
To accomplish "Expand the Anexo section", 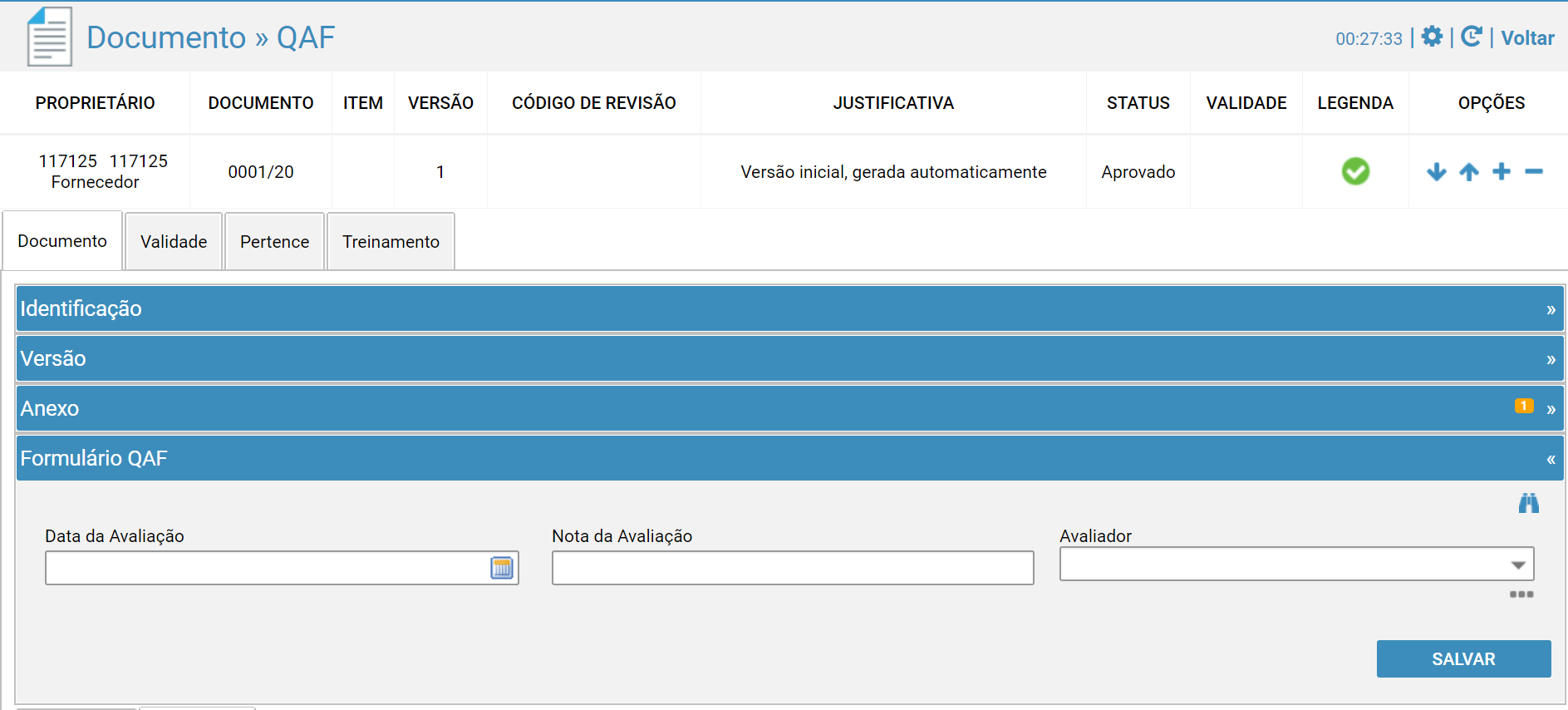I will tap(790, 408).
